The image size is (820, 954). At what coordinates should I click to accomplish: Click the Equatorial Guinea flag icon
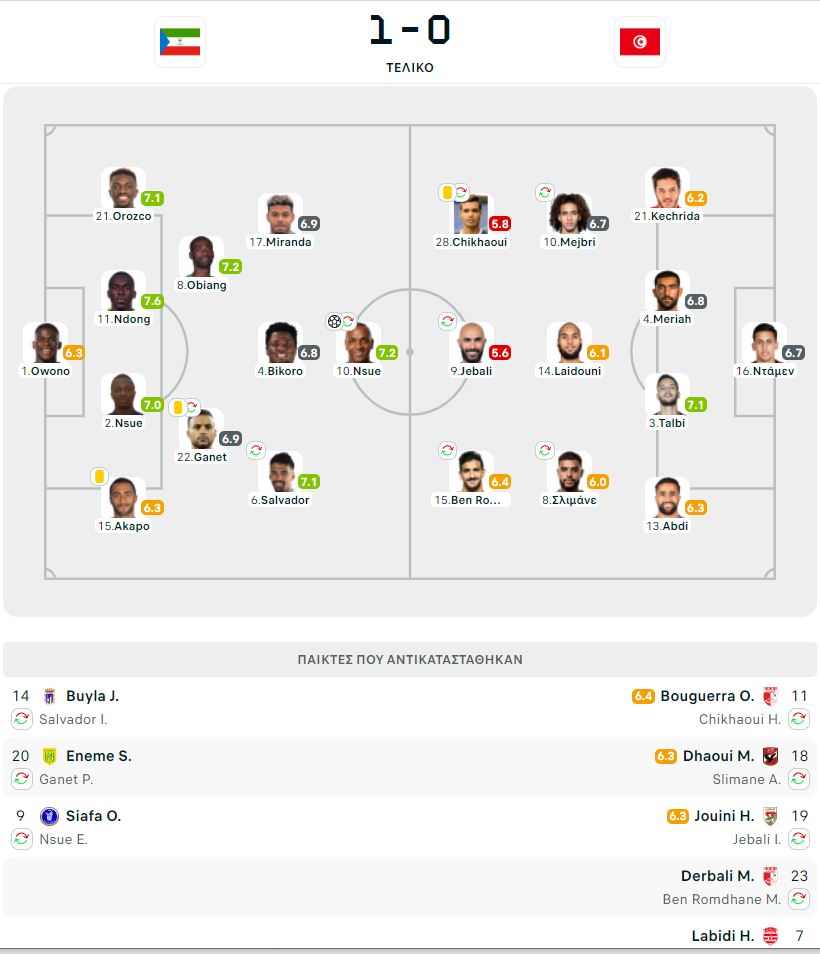(179, 42)
